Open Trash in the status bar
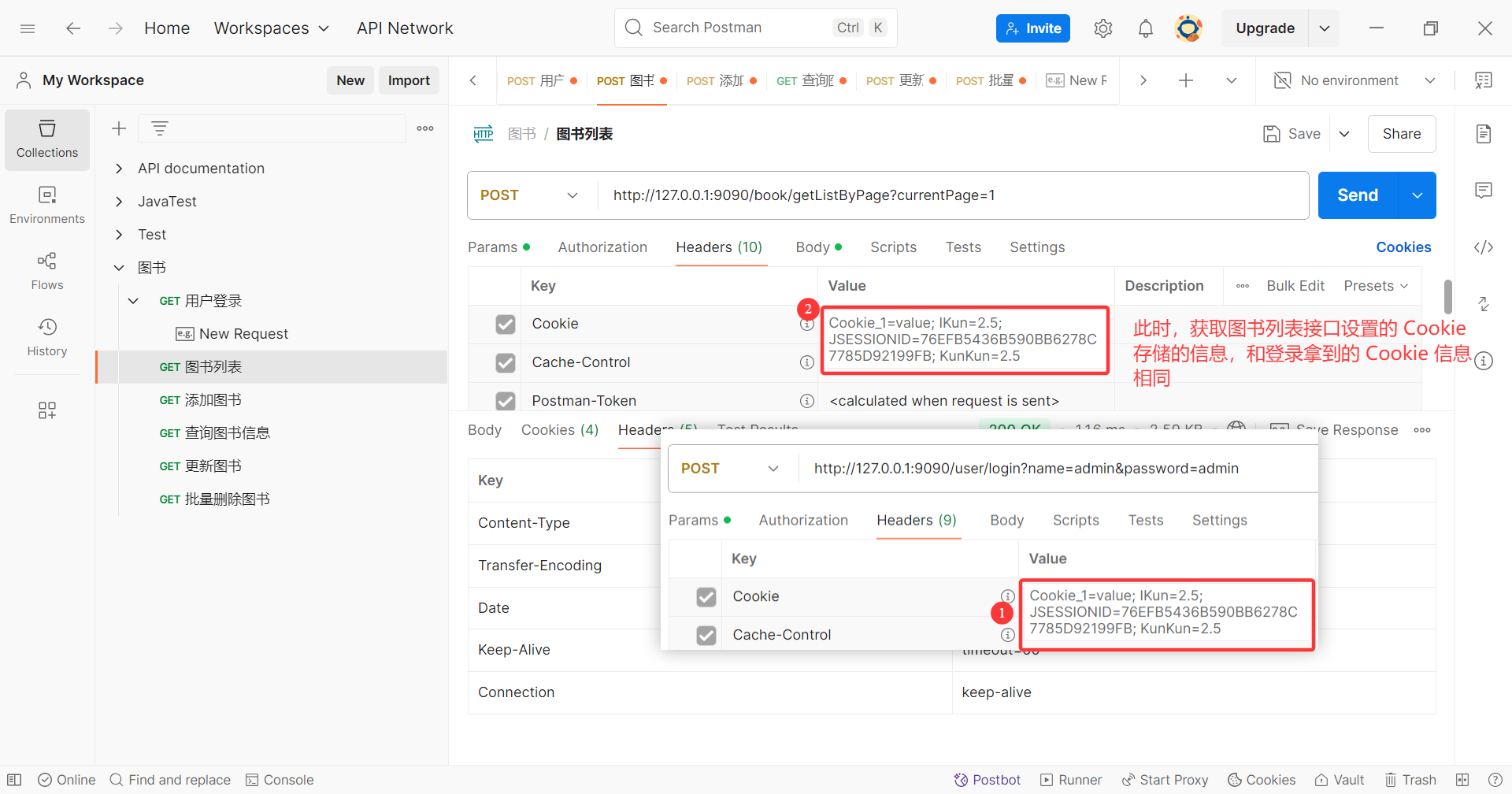 1410,780
